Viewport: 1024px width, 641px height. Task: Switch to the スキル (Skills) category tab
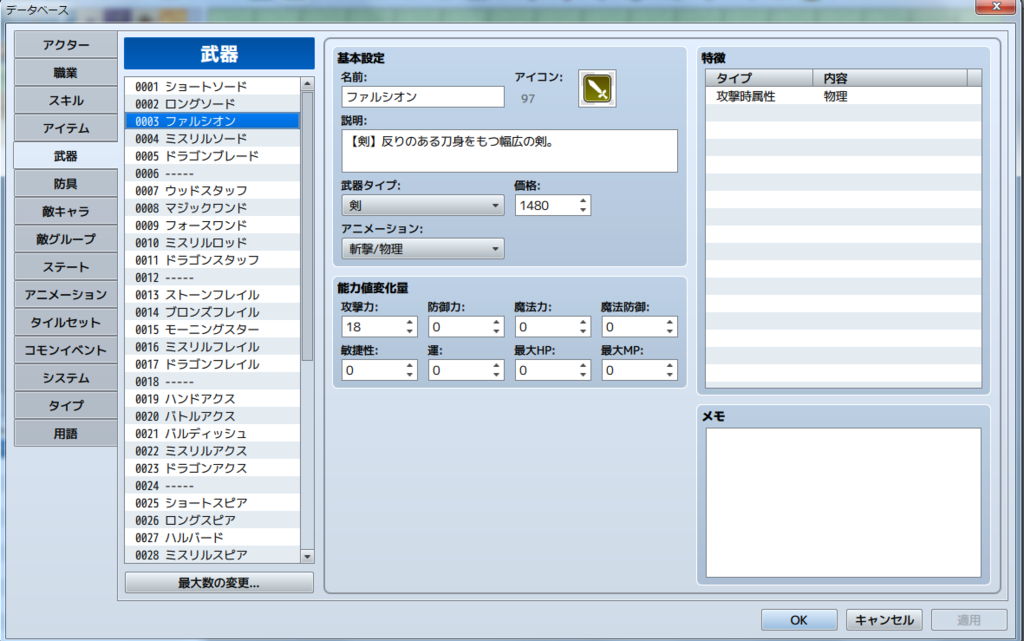[64, 100]
